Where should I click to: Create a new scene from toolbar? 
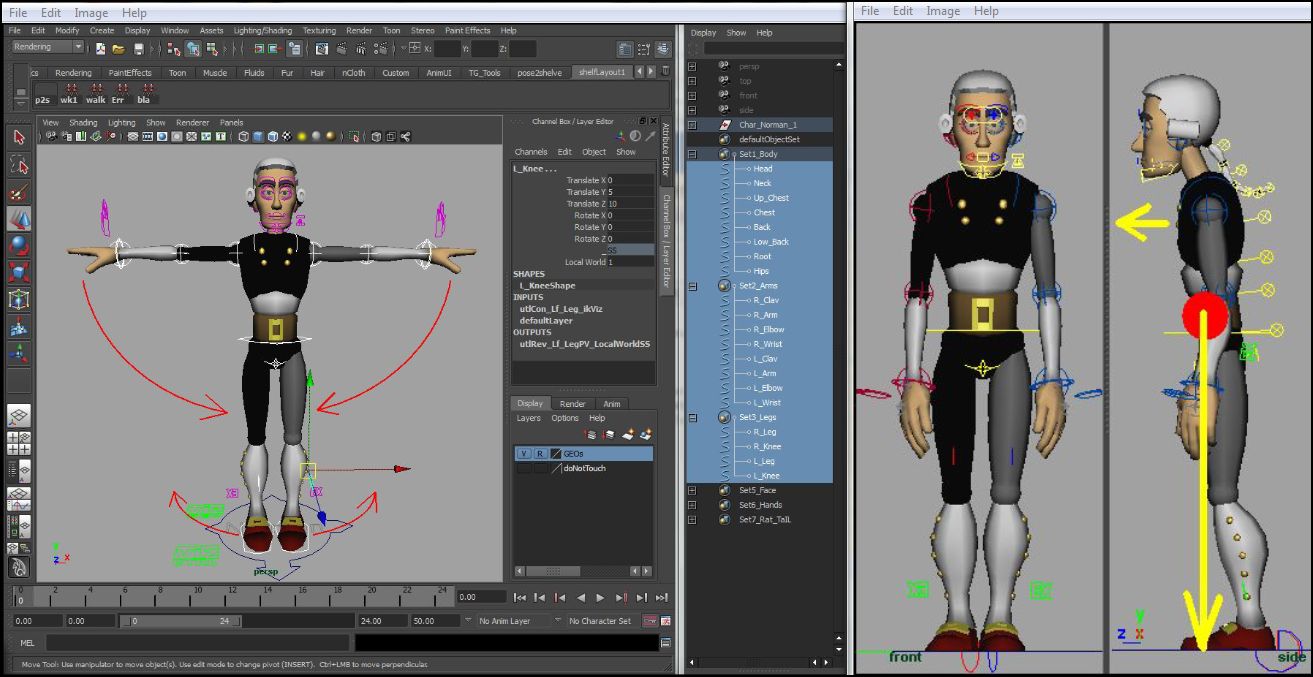[x=102, y=48]
